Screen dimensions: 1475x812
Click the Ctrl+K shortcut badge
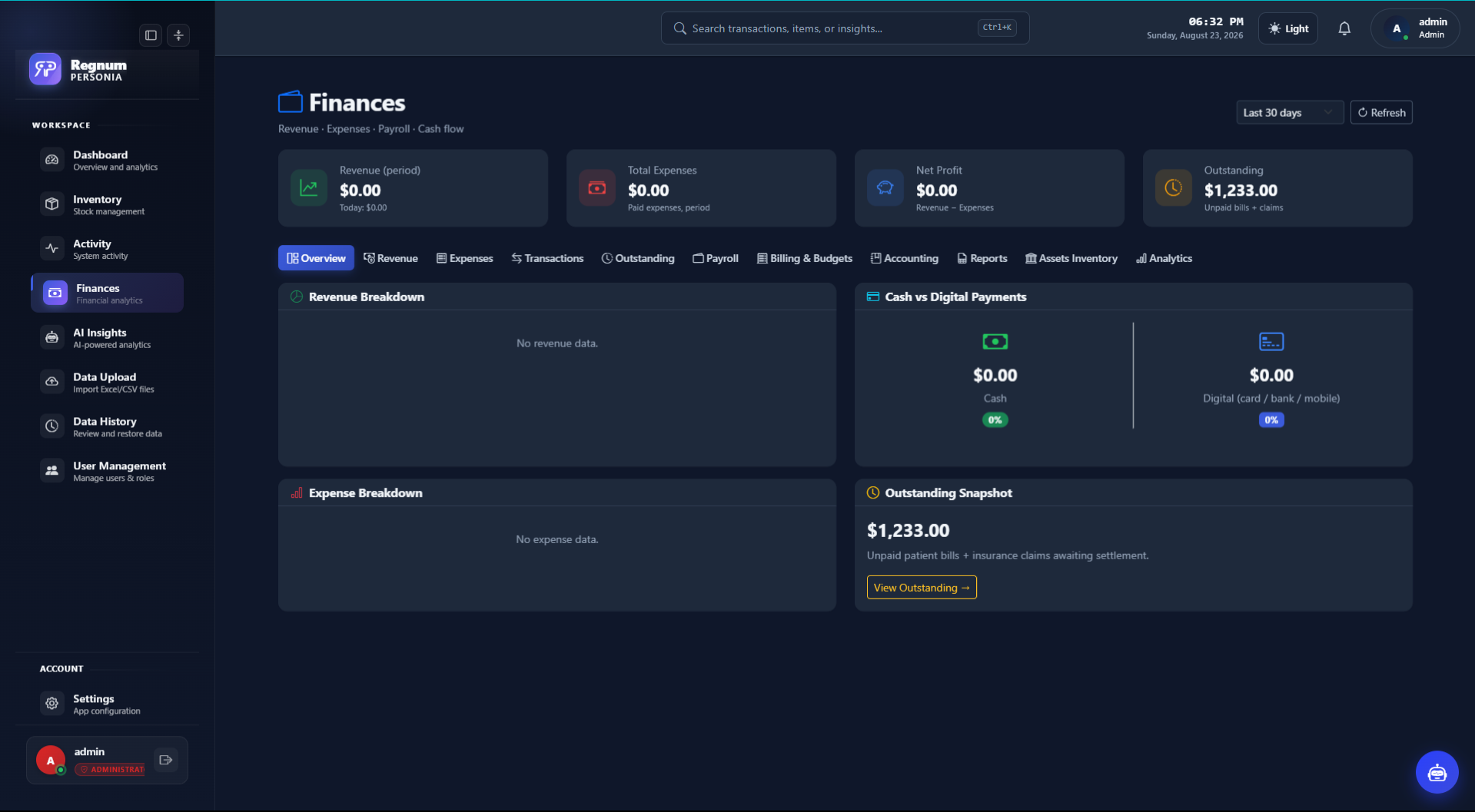click(x=997, y=28)
